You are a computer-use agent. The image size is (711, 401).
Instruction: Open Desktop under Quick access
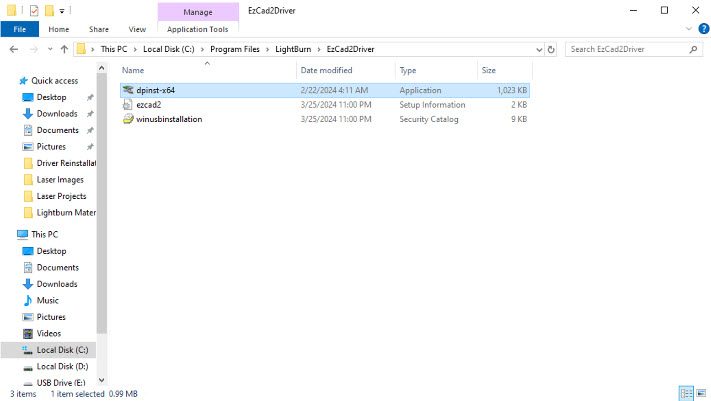(x=51, y=97)
